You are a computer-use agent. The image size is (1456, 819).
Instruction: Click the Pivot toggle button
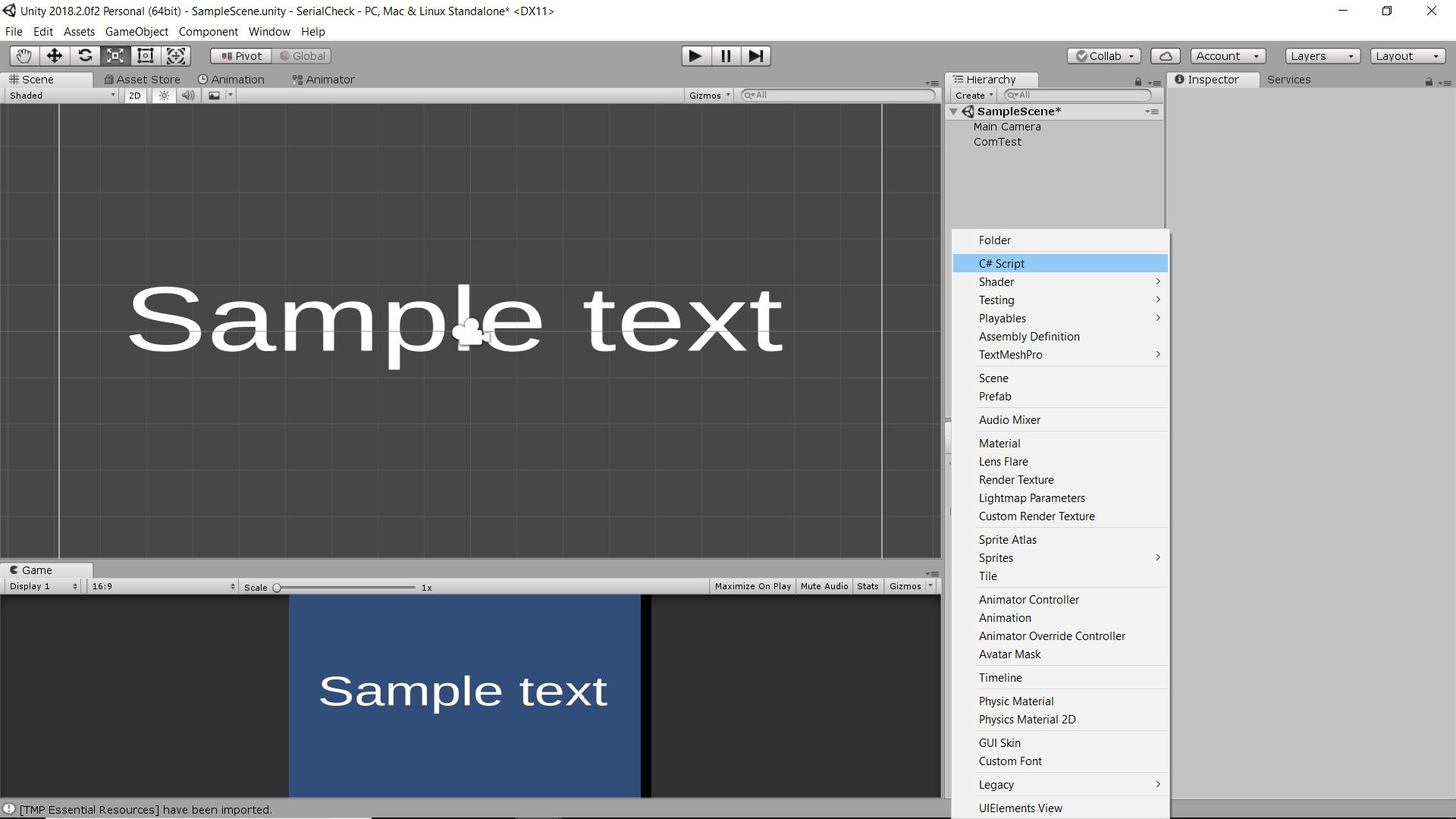tap(240, 55)
